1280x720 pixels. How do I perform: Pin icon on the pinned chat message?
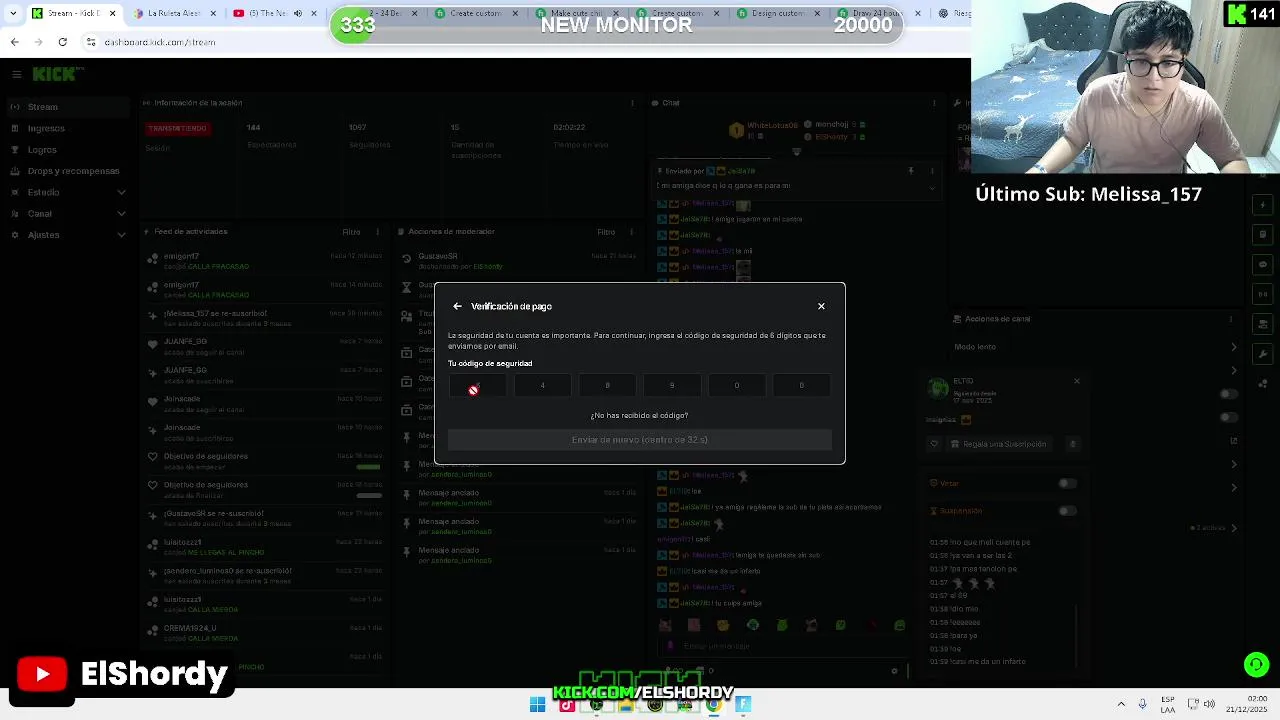tap(910, 171)
